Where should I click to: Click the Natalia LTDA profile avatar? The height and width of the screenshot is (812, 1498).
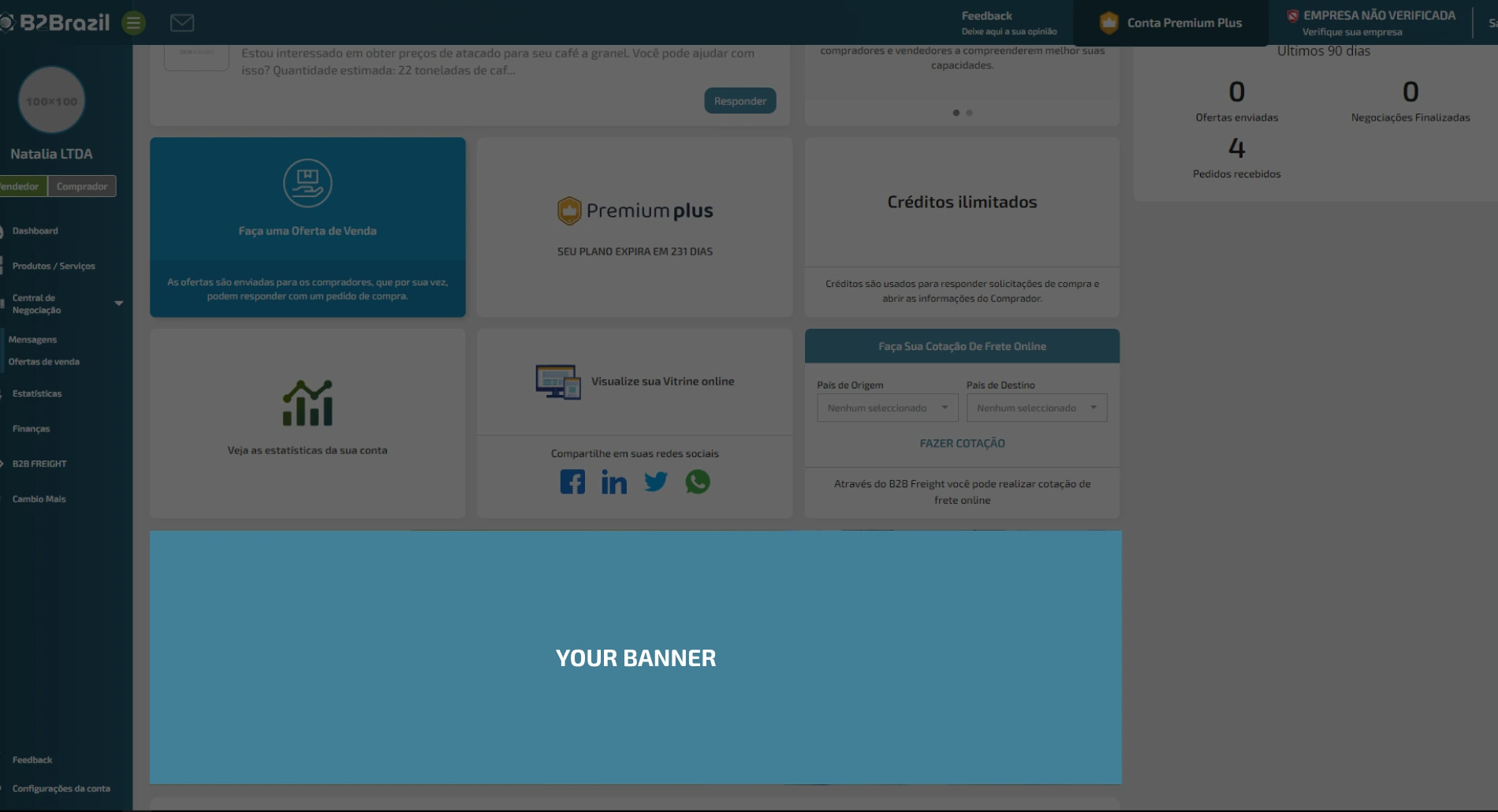51,101
